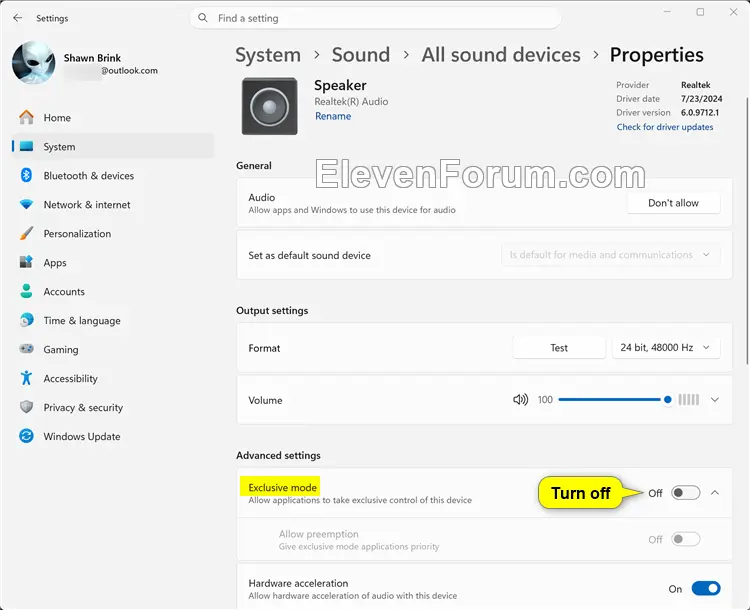Click the Home house icon
750x610 pixels.
26,117
